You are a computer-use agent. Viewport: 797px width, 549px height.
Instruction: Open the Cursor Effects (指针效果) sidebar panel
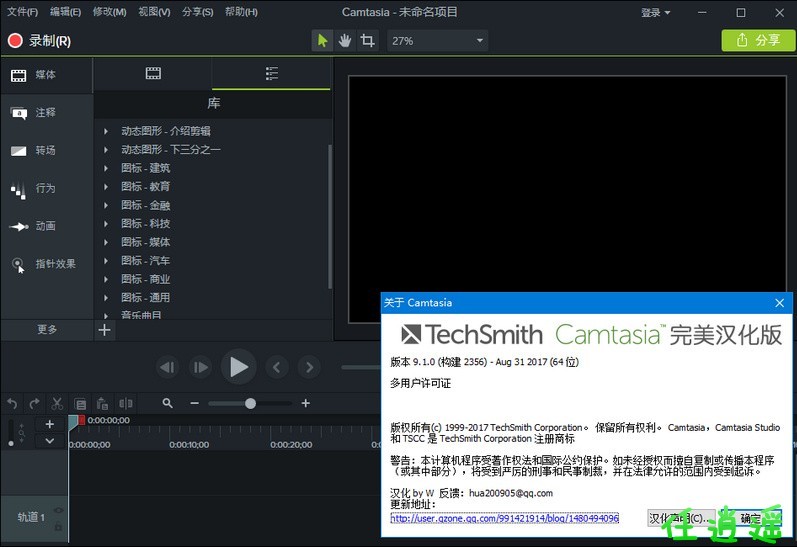47,264
